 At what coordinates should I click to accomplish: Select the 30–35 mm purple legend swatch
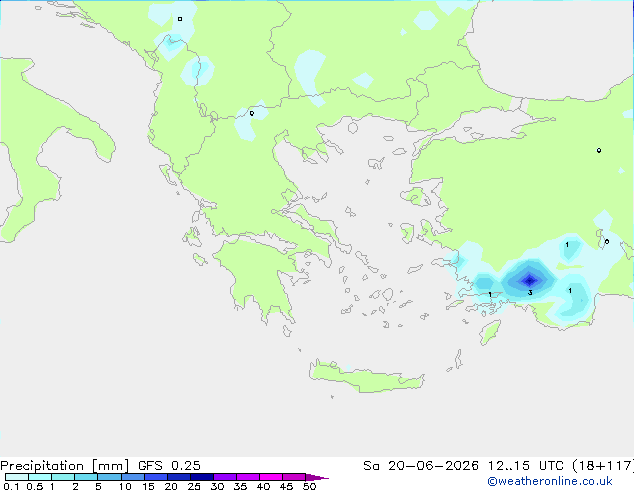225,477
